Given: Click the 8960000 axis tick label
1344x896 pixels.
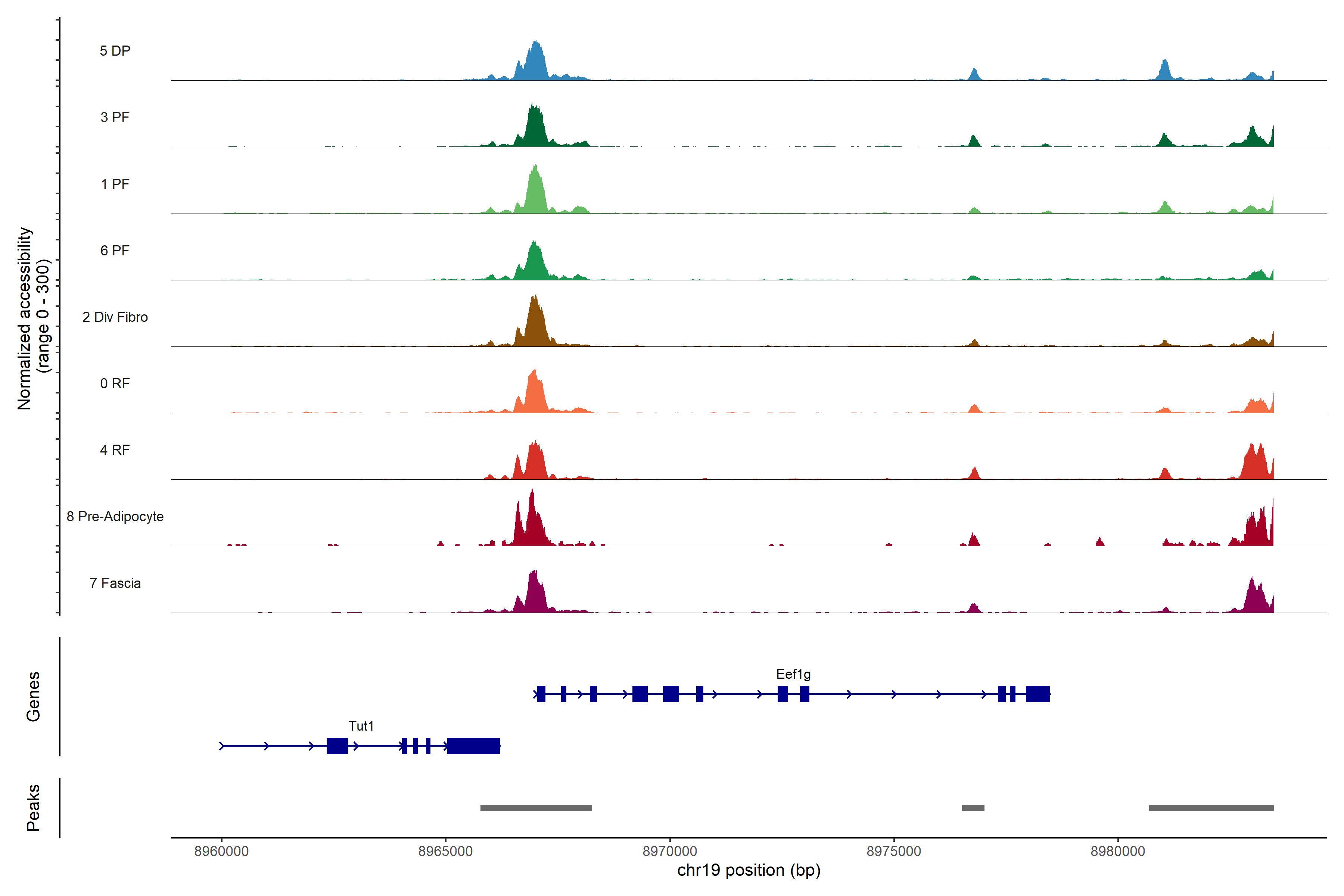Looking at the screenshot, I should tap(222, 851).
